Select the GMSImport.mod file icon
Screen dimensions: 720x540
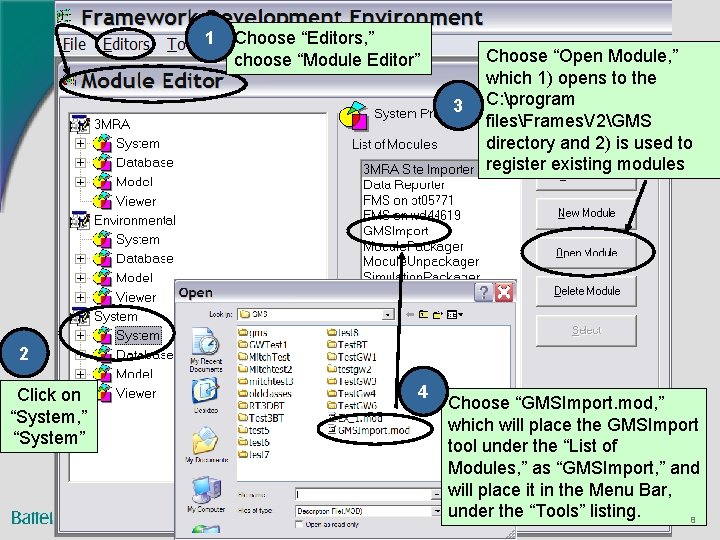coord(332,430)
